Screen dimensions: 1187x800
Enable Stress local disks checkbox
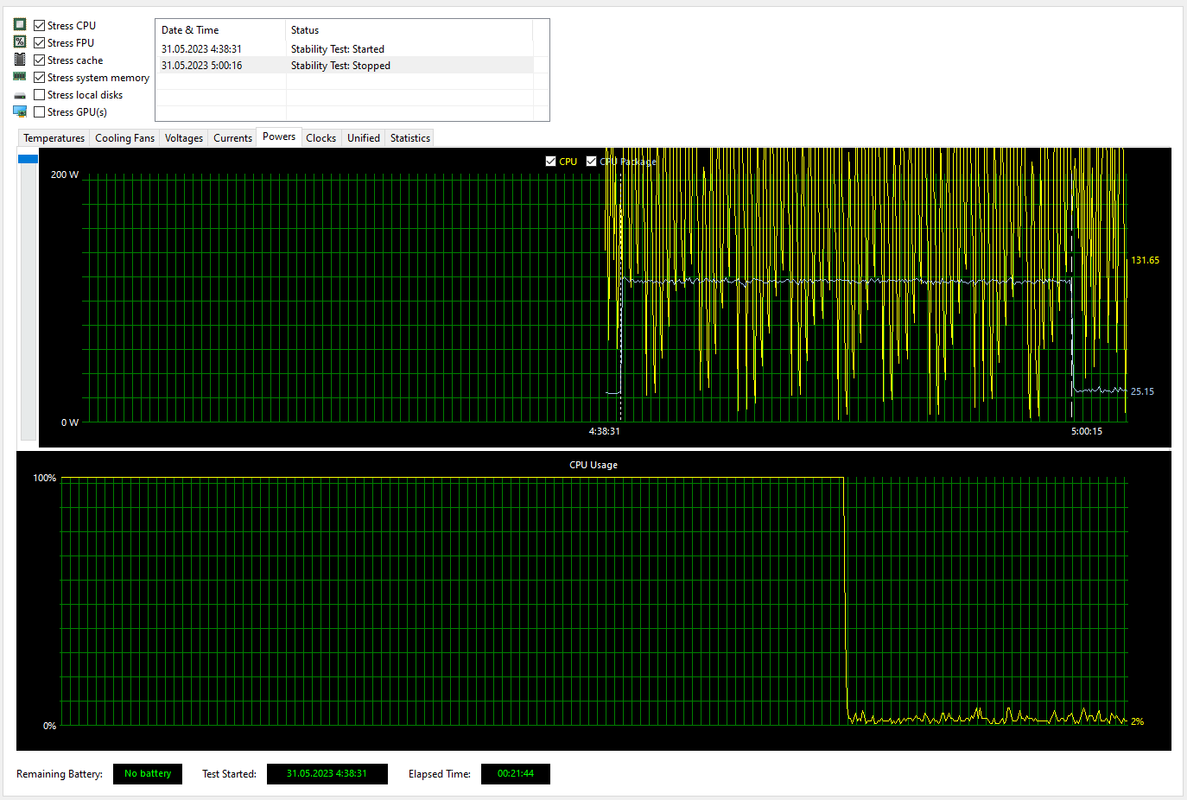(39, 95)
